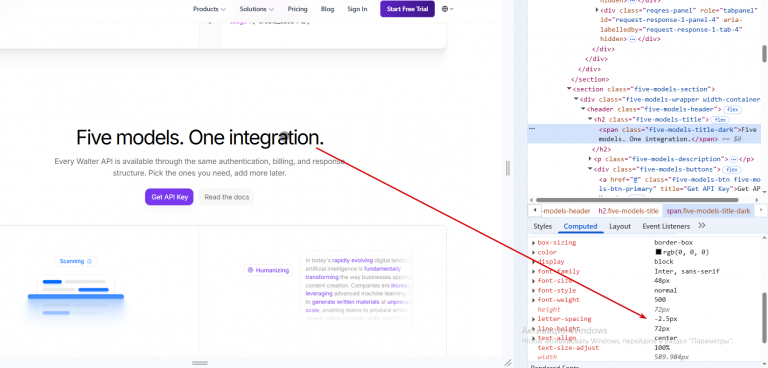Expand the color computed property

click(x=534, y=252)
